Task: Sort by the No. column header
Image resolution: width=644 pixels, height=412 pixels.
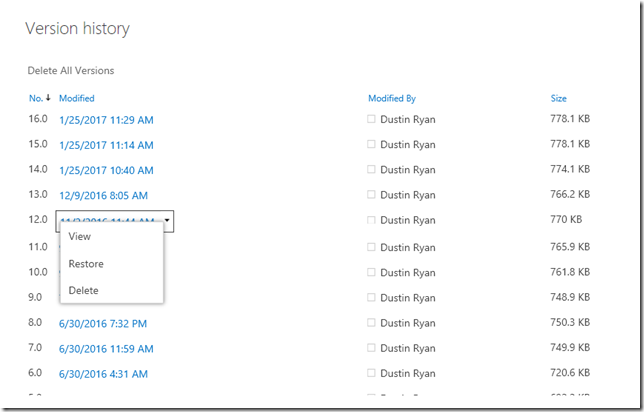Action: 35,98
